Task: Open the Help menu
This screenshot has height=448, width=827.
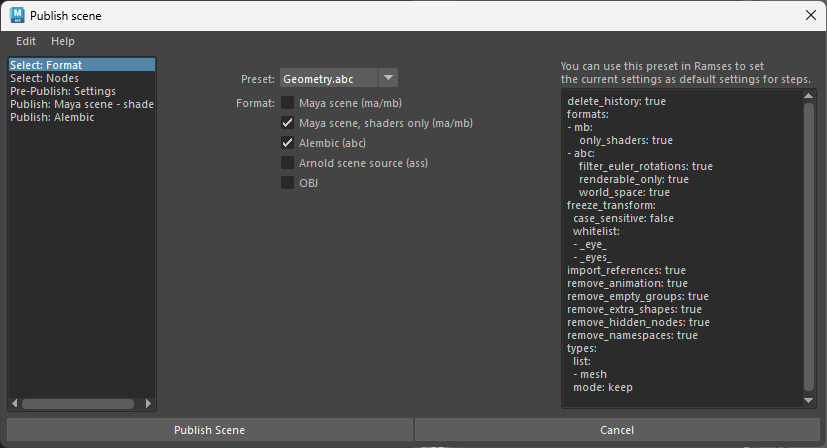Action: (x=63, y=41)
